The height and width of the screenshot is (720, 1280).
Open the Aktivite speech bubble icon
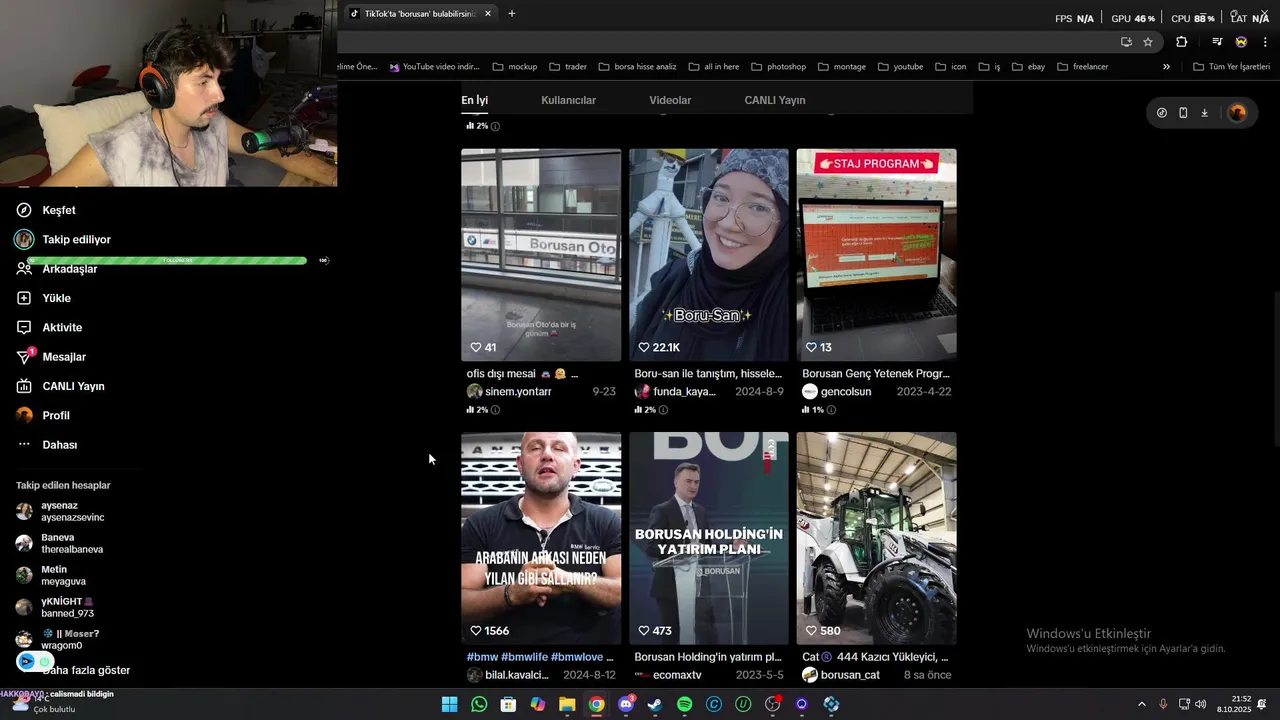click(24, 327)
